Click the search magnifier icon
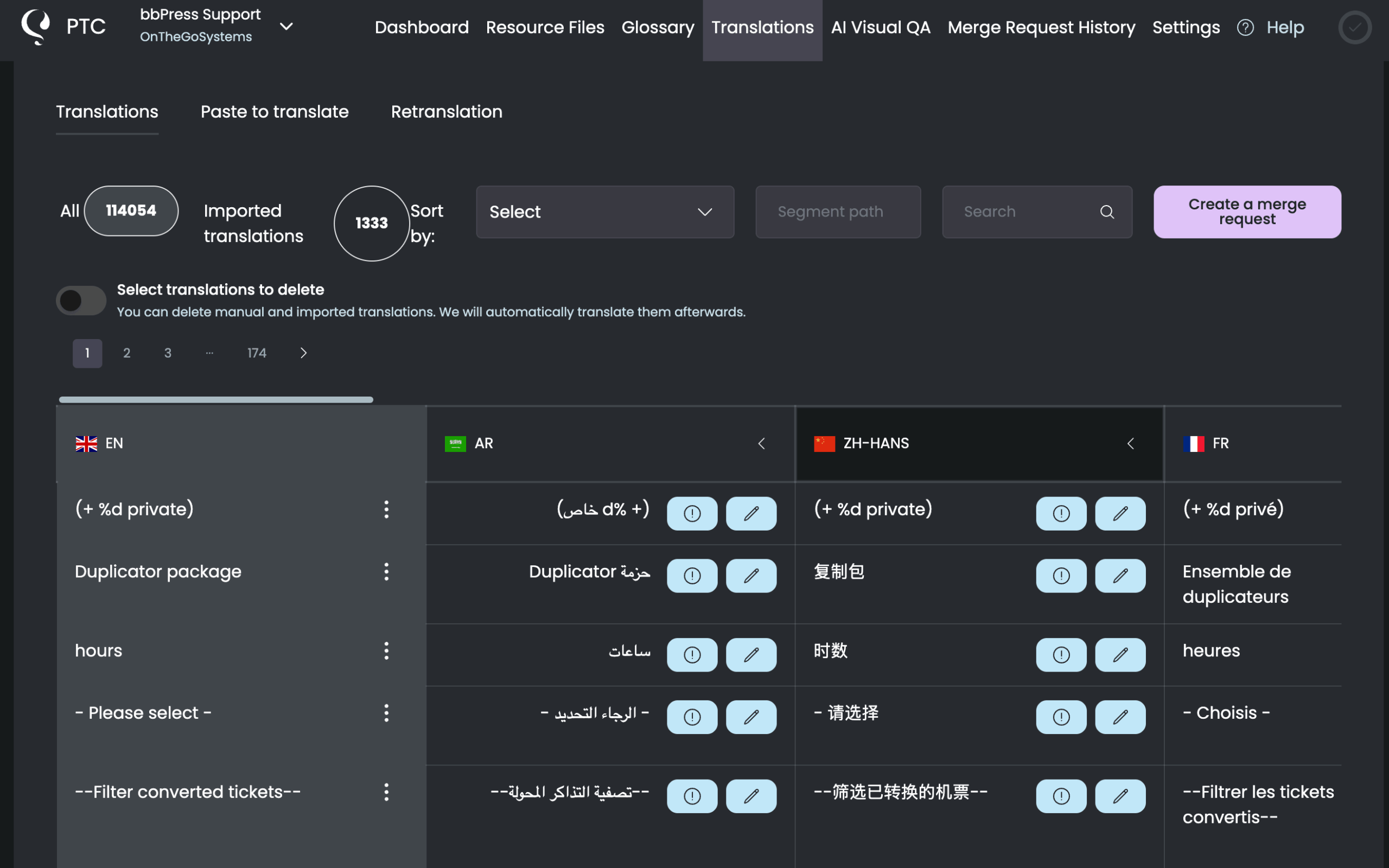 coord(1107,212)
